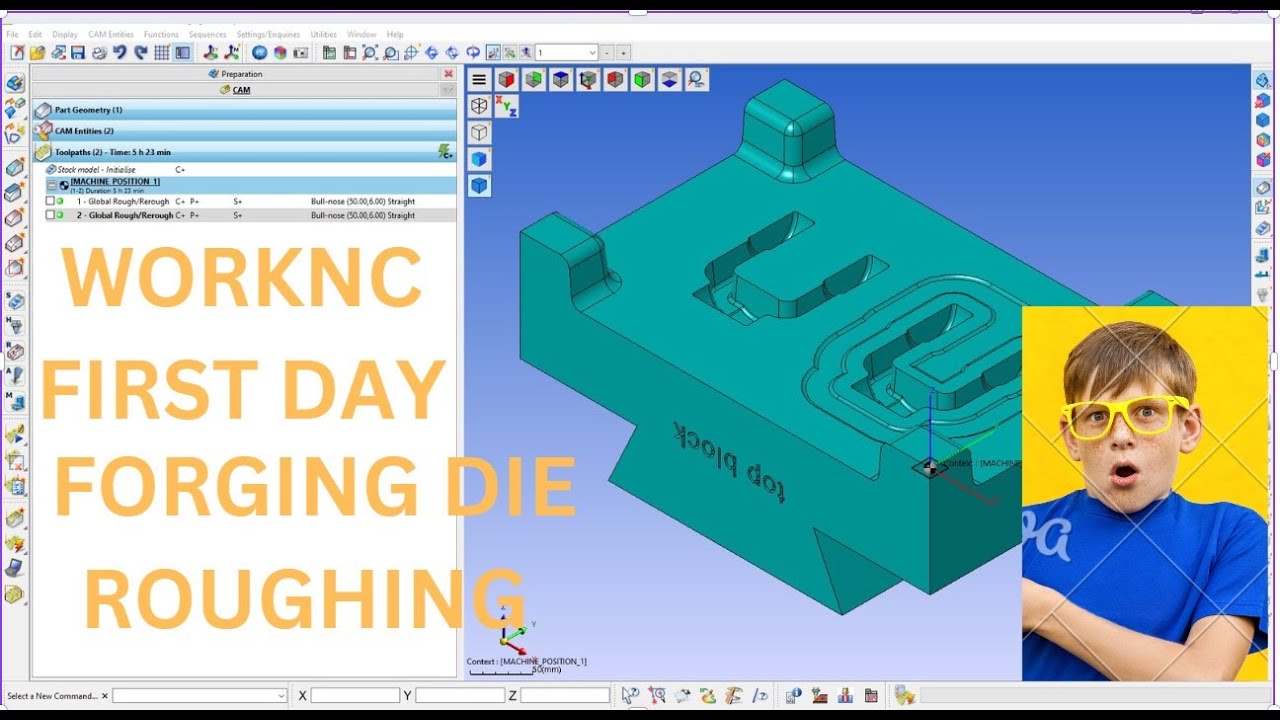Screen dimensions: 1280x720
Task: Click the multicolor cube icon in toolbar
Action: coord(280,53)
